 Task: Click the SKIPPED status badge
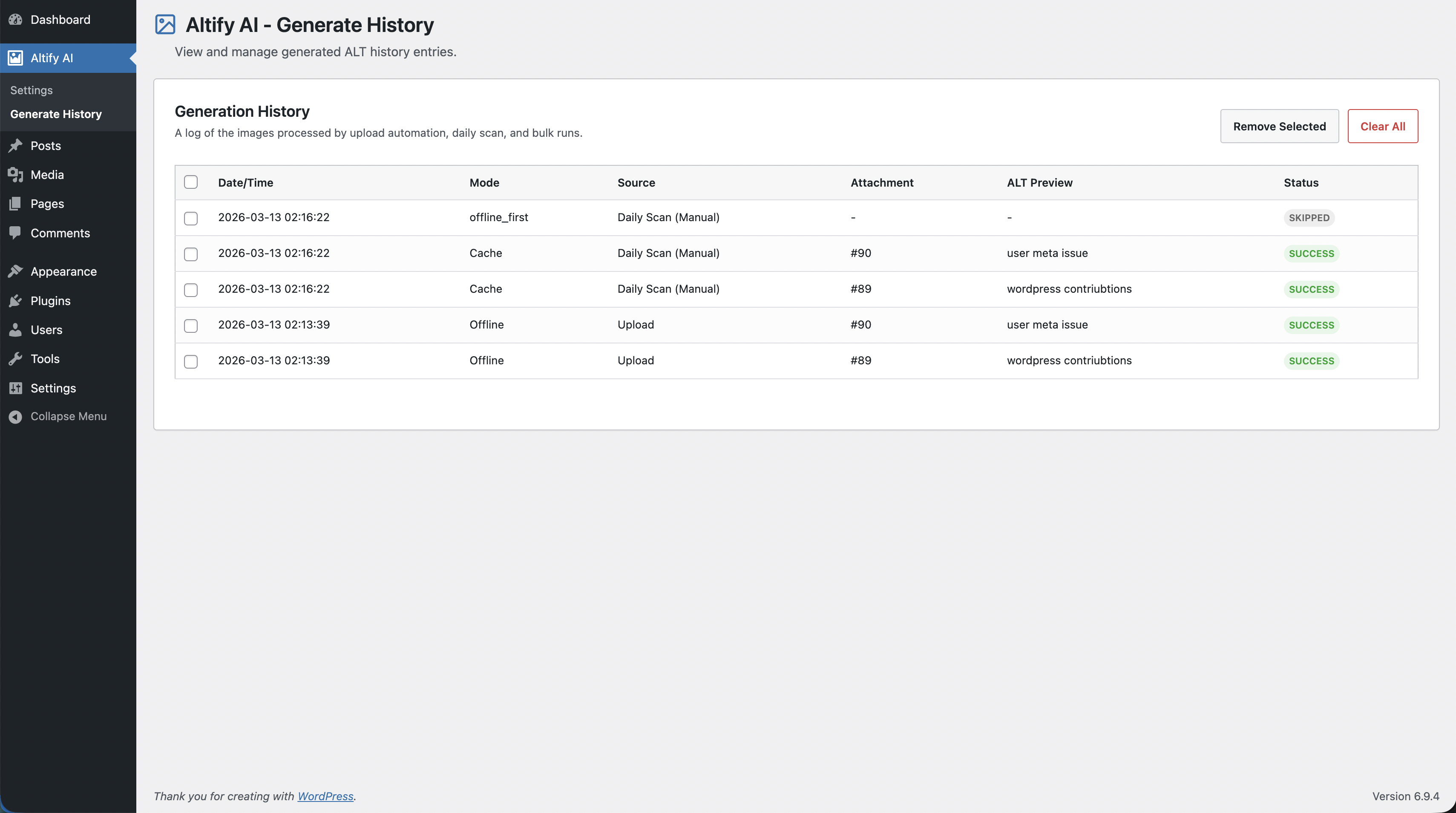pos(1309,218)
